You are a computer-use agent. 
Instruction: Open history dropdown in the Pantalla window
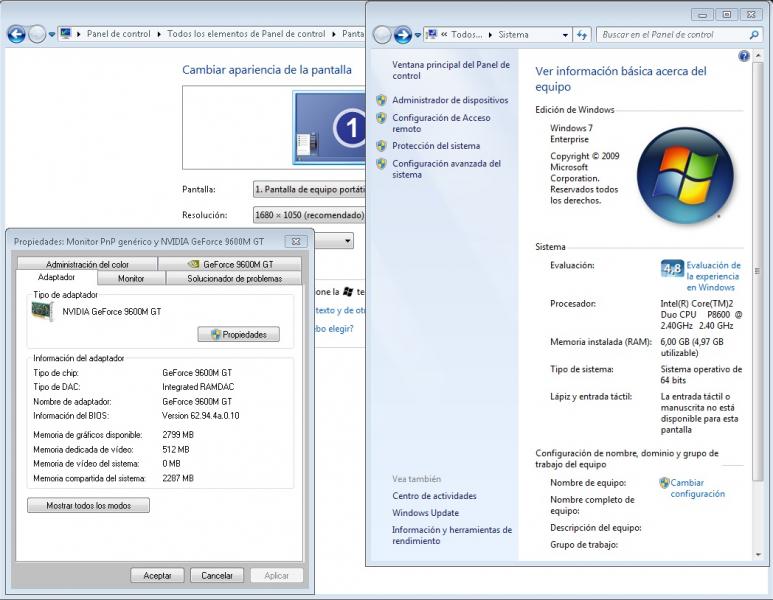(x=52, y=35)
